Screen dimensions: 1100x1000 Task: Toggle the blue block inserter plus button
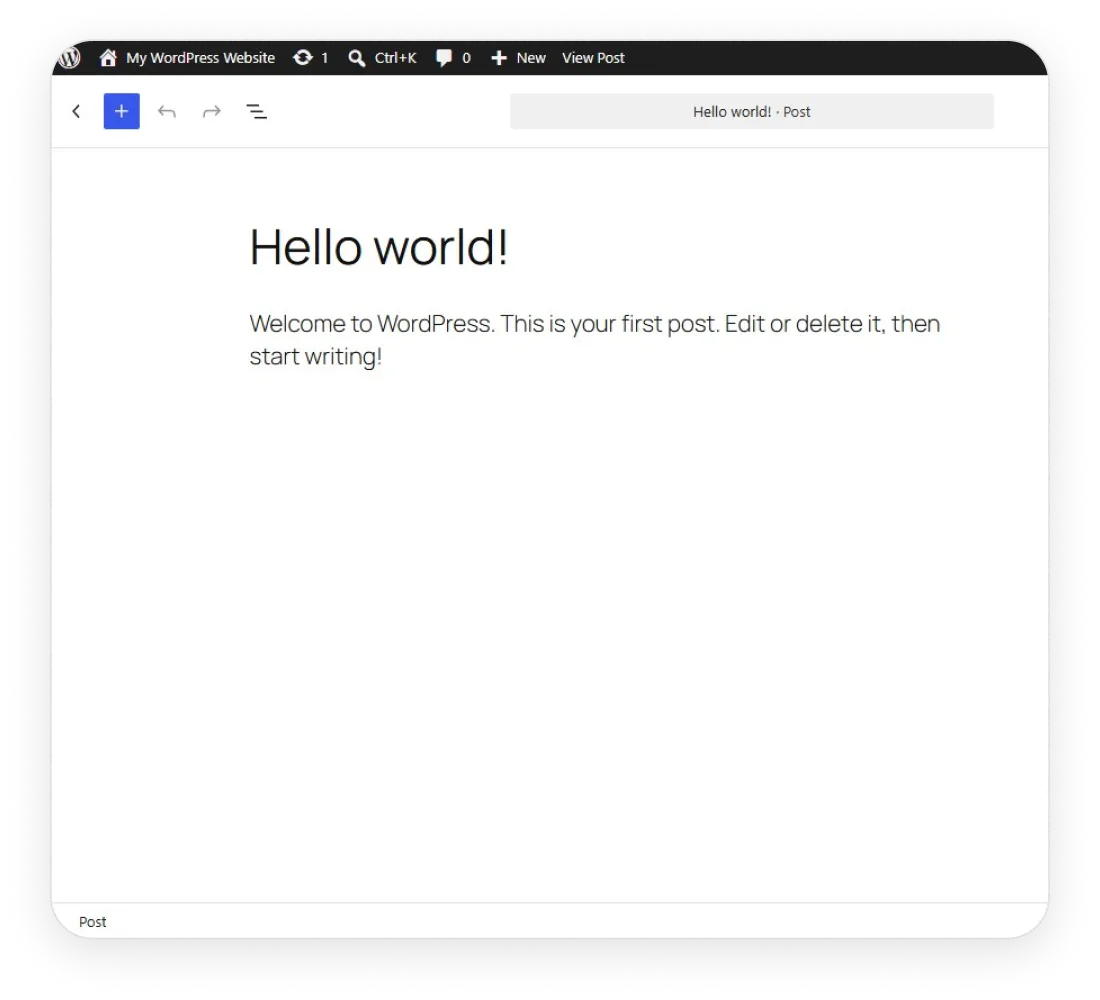(121, 111)
